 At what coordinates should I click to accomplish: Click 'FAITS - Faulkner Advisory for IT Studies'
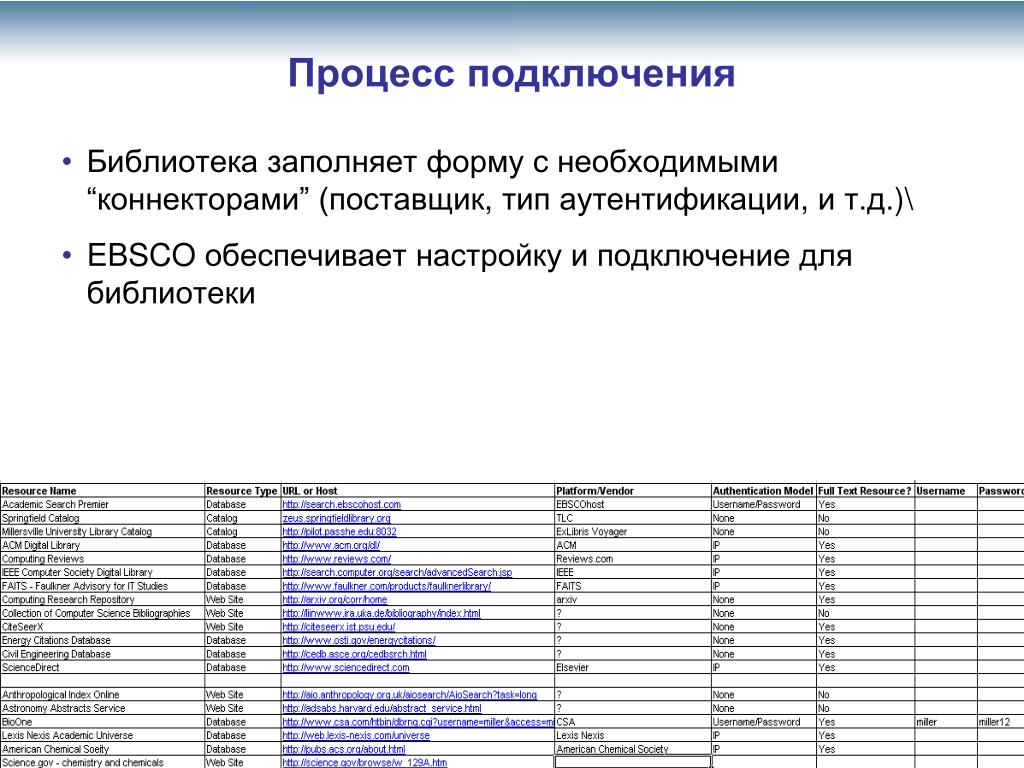click(x=103, y=586)
